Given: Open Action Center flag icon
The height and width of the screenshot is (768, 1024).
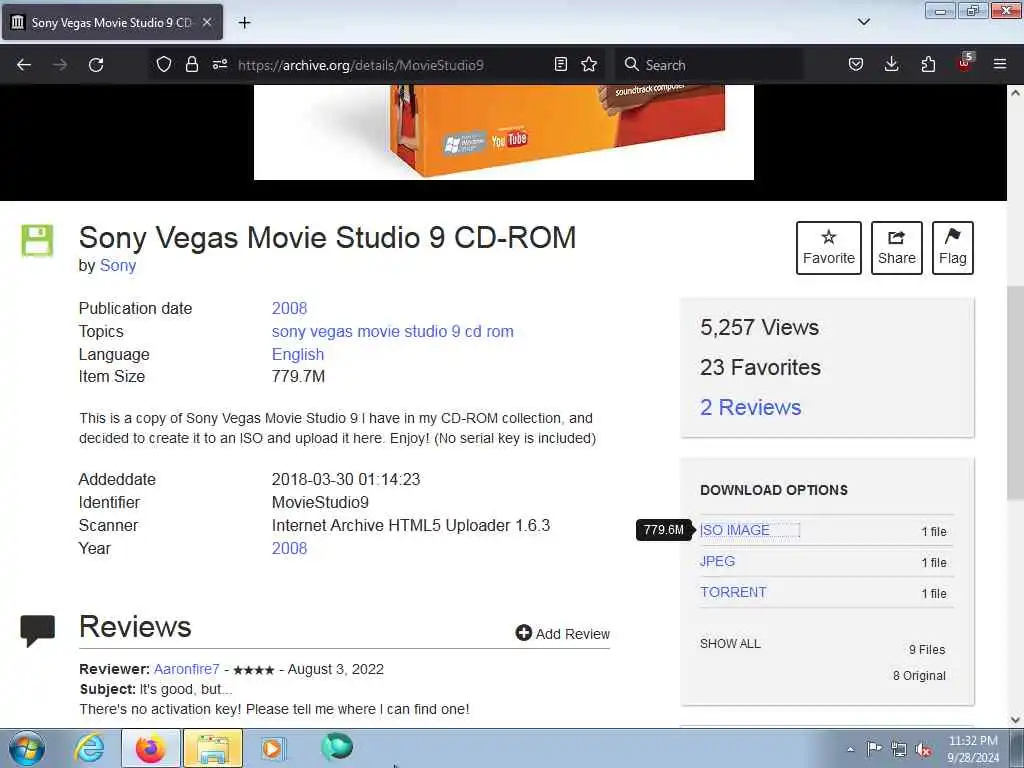Looking at the screenshot, I should 874,748.
